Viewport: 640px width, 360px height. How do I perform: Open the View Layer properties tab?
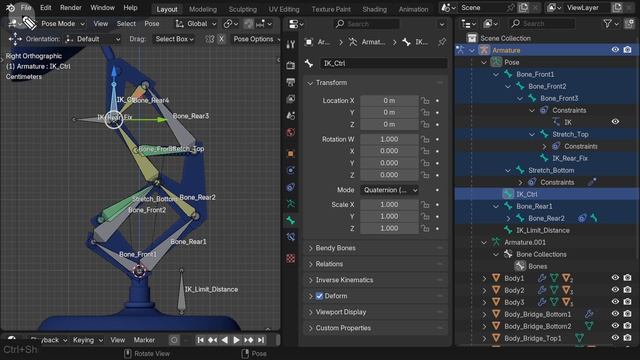click(291, 99)
